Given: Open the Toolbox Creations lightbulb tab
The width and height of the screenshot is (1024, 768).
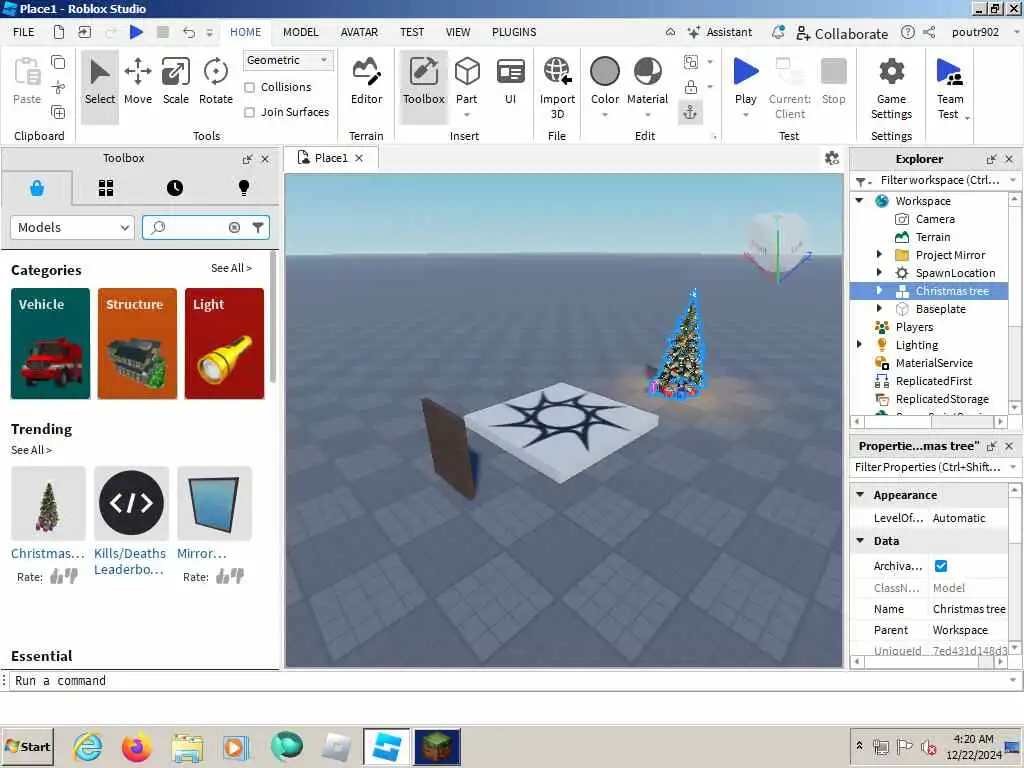Looking at the screenshot, I should click(244, 188).
